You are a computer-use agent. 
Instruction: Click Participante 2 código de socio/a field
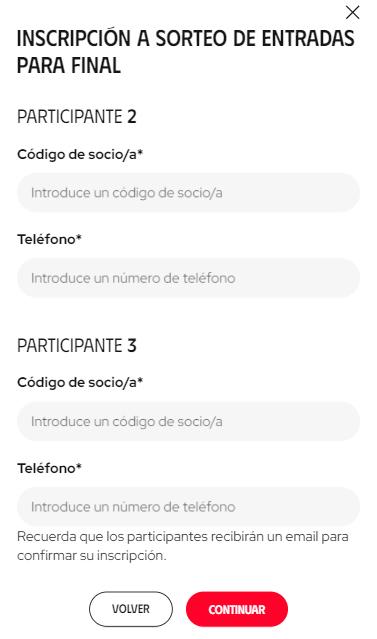tap(188, 192)
